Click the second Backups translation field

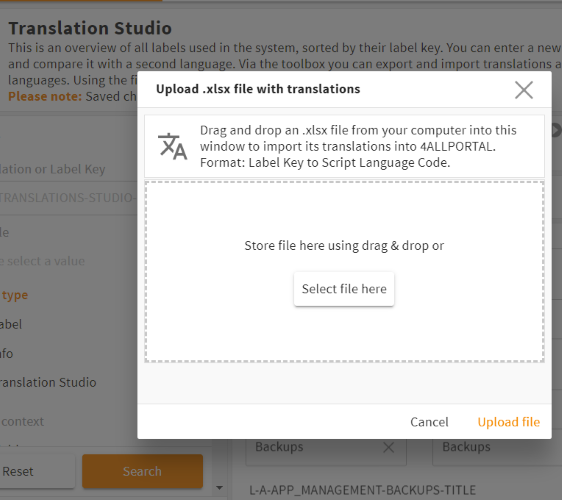(497, 447)
